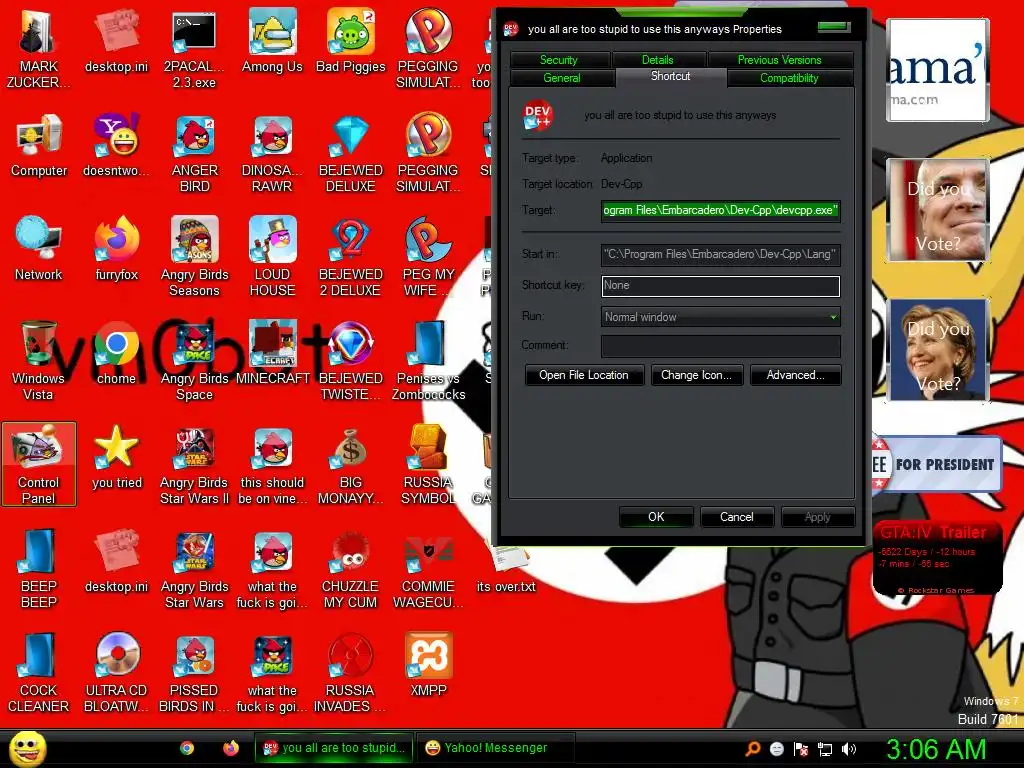This screenshot has height=768, width=1024.
Task: Select the chome Chrome shortcut
Action: click(116, 353)
